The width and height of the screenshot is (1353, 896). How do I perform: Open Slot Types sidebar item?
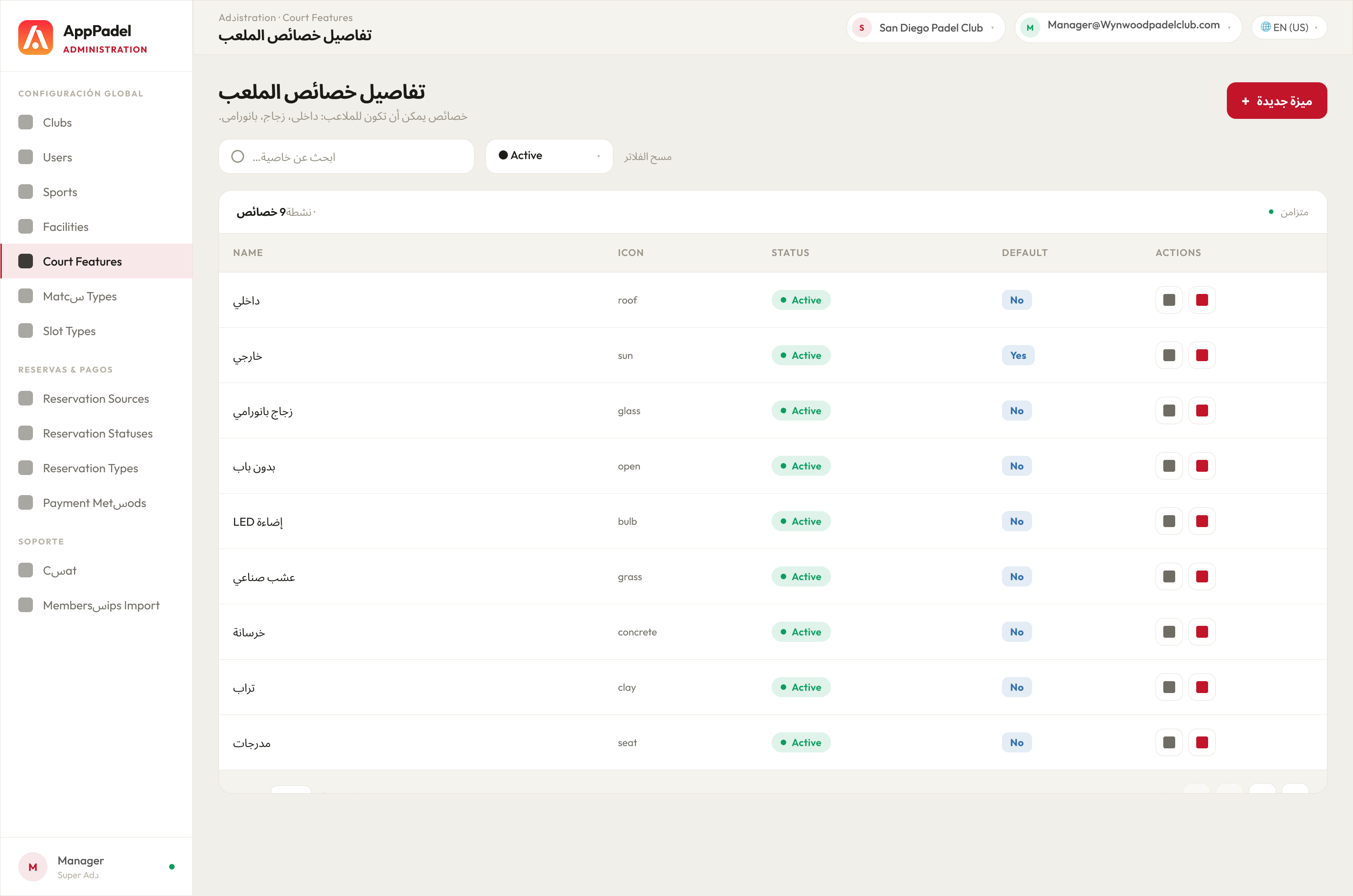[x=96, y=331]
